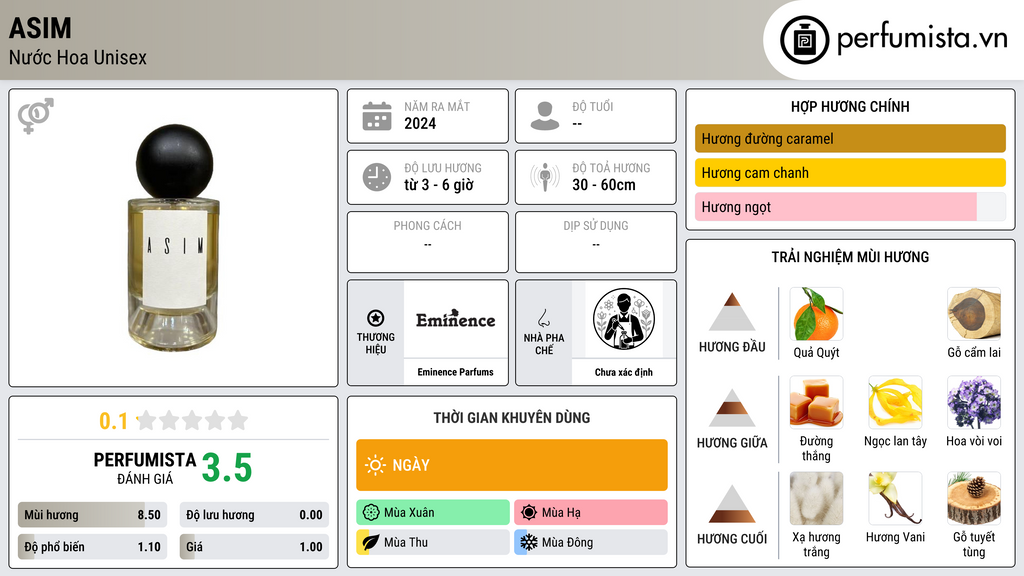Click the person icon beside Độ tuổi
The image size is (1024, 576).
[545, 116]
